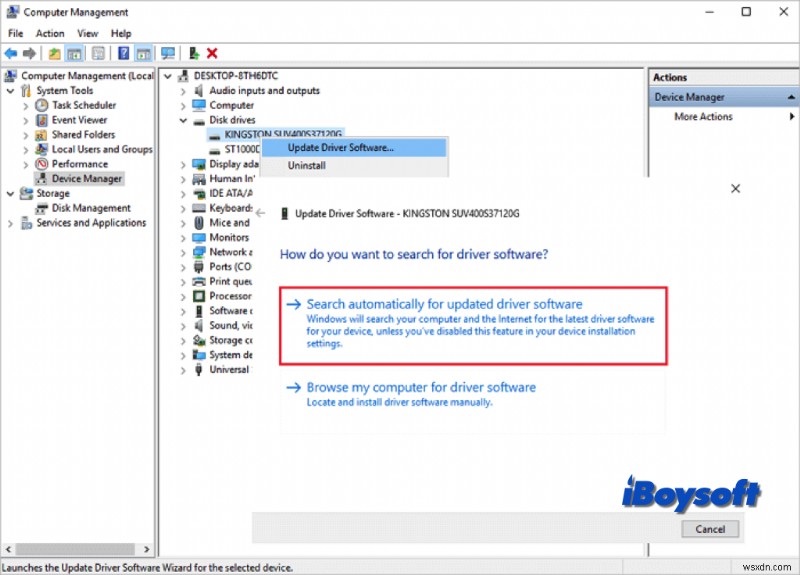Maximize the Computer Management window
The width and height of the screenshot is (800, 575).
746,12
